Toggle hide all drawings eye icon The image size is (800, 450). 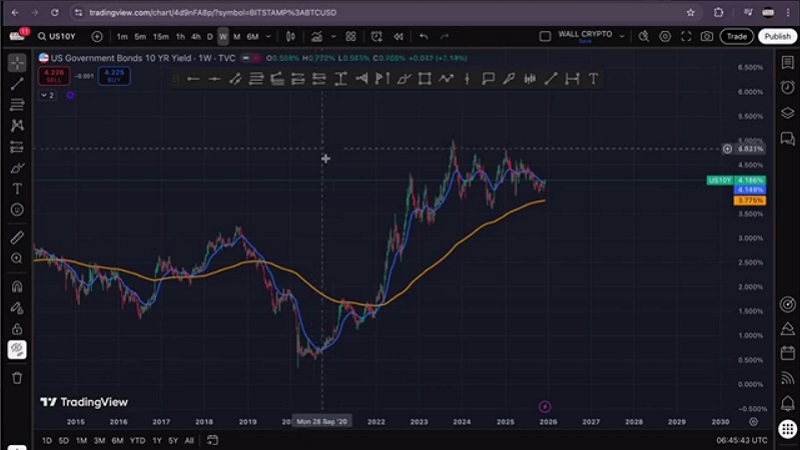coord(17,350)
